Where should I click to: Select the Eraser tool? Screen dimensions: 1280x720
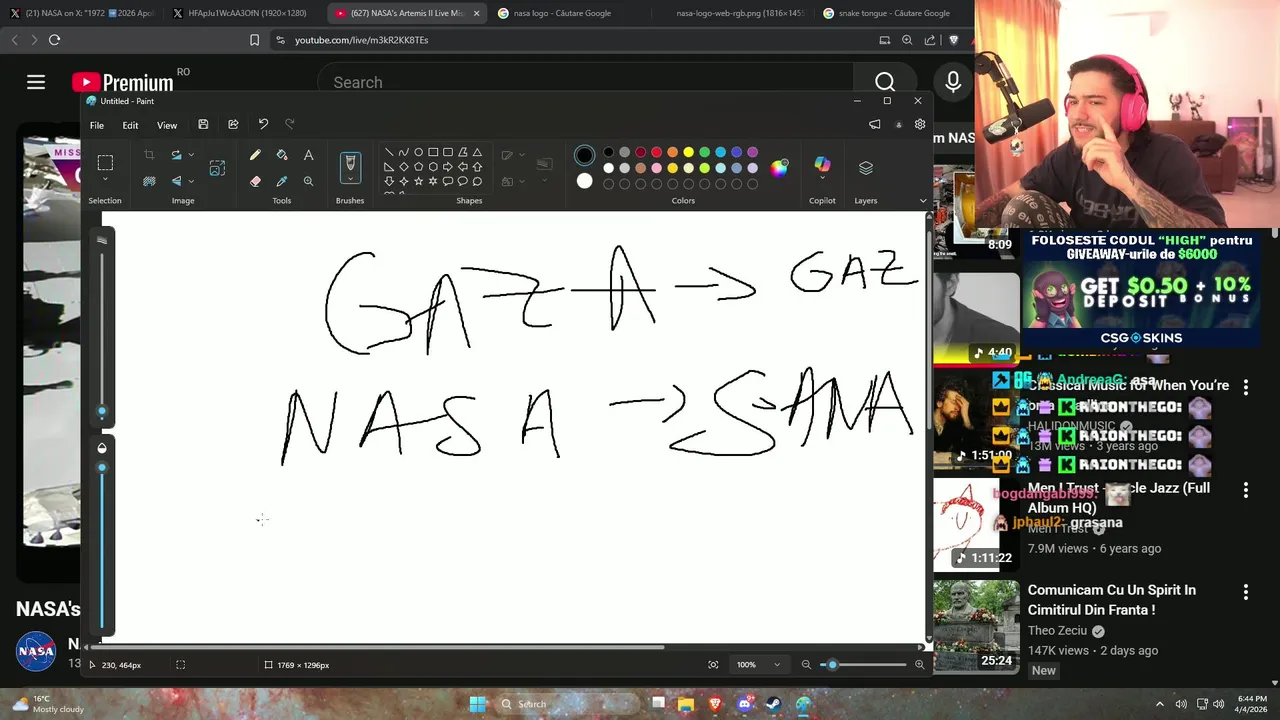[255, 181]
